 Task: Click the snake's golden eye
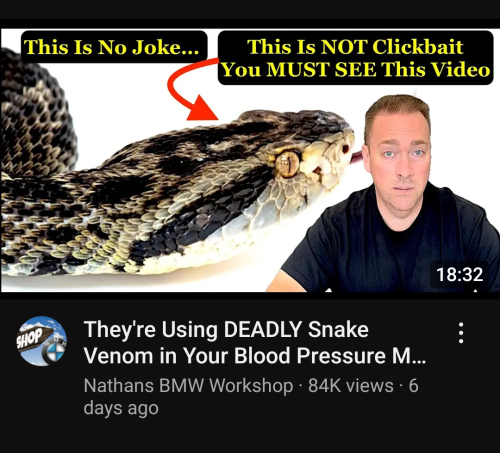tap(287, 164)
